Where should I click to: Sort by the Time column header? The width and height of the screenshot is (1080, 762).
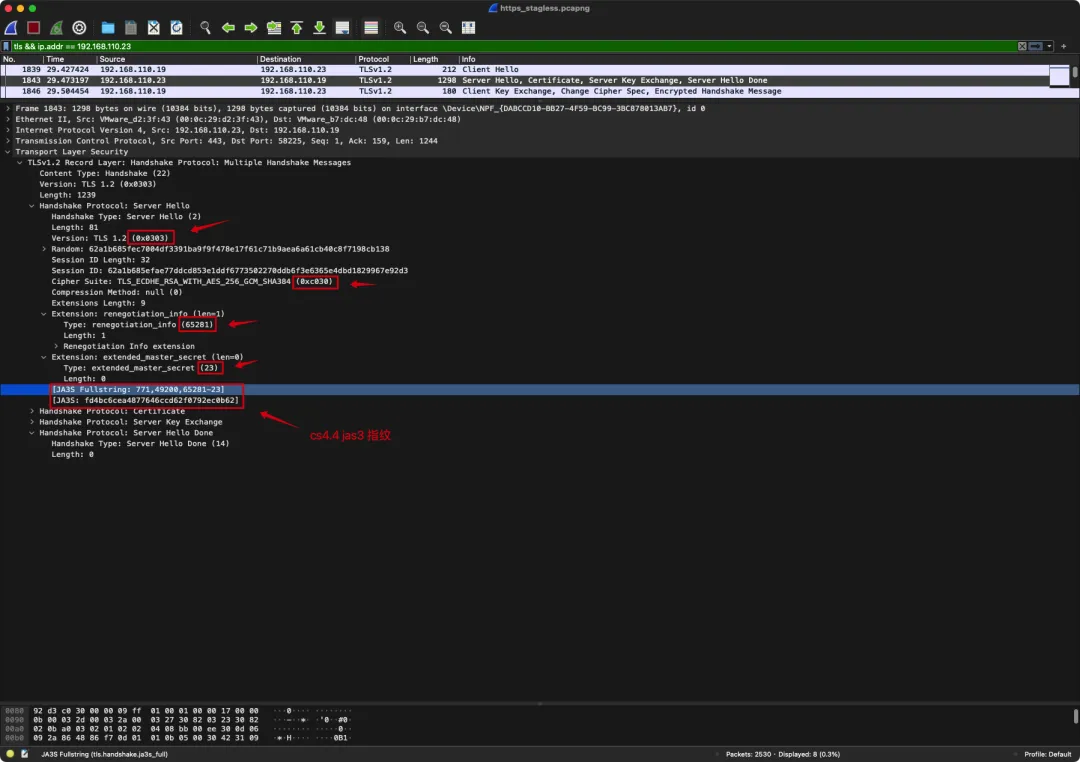pyautogui.click(x=70, y=59)
